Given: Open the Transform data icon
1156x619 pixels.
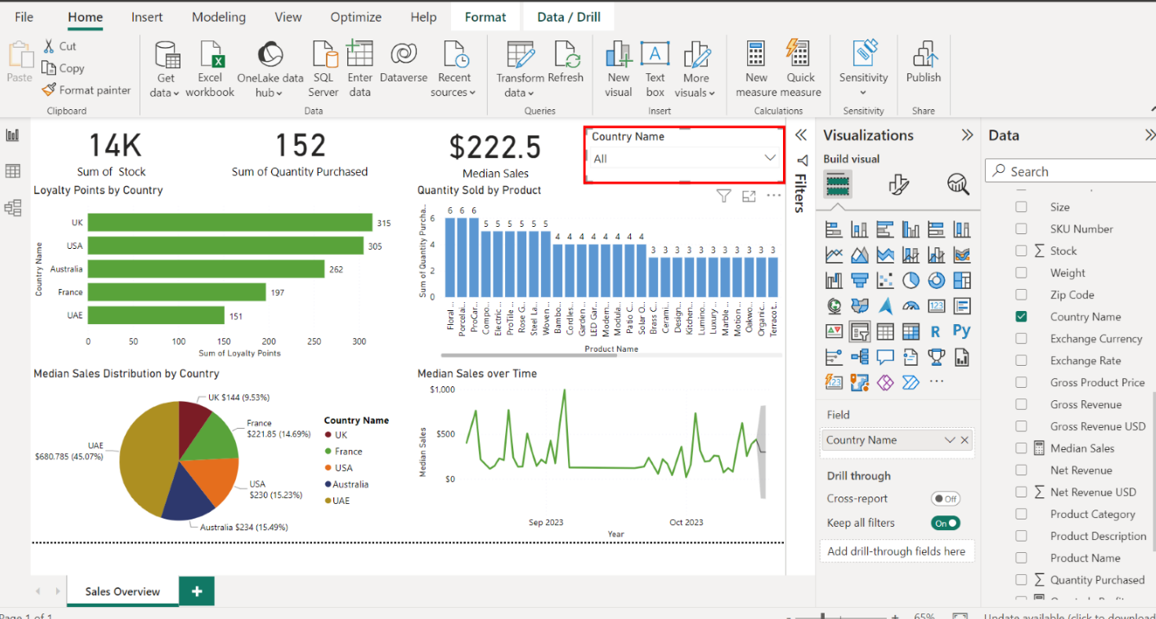Looking at the screenshot, I should click(520, 56).
